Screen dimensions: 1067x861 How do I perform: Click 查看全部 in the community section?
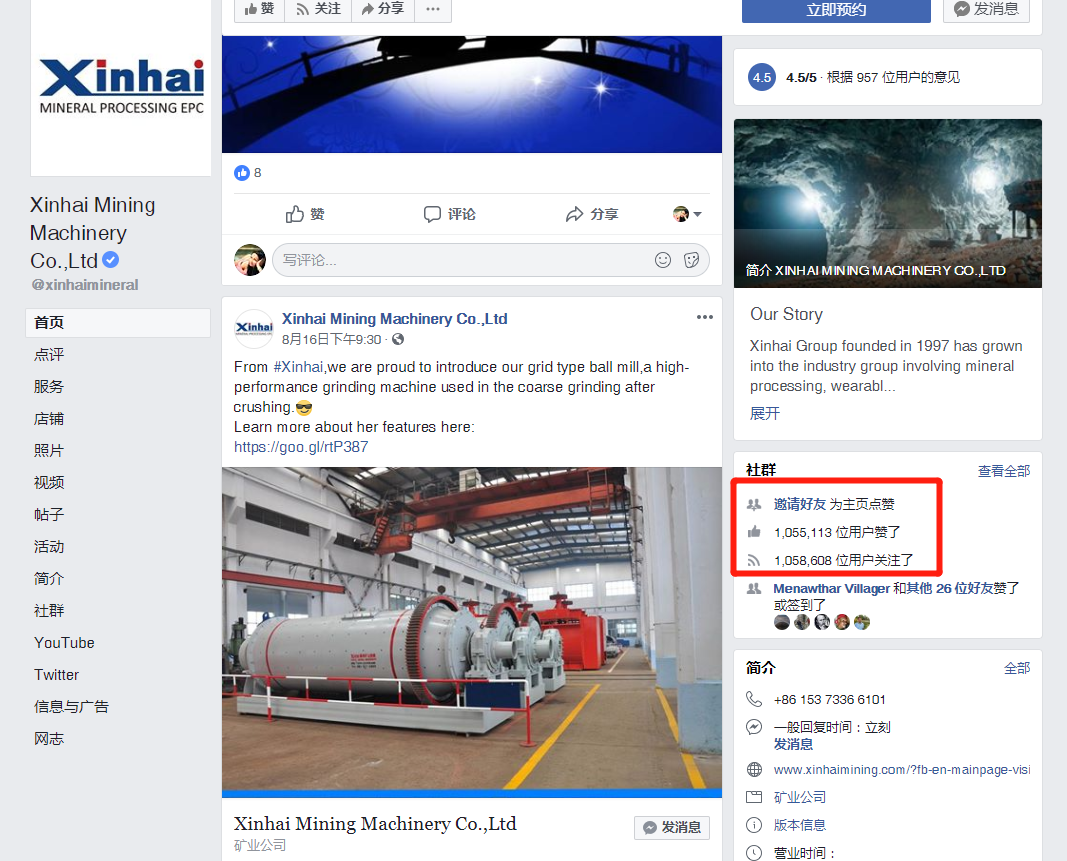click(x=1004, y=471)
